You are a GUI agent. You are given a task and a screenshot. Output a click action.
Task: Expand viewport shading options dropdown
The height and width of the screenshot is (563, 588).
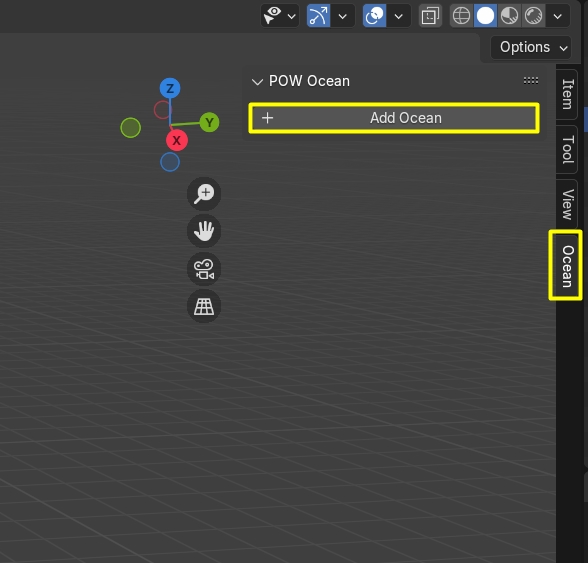(558, 16)
